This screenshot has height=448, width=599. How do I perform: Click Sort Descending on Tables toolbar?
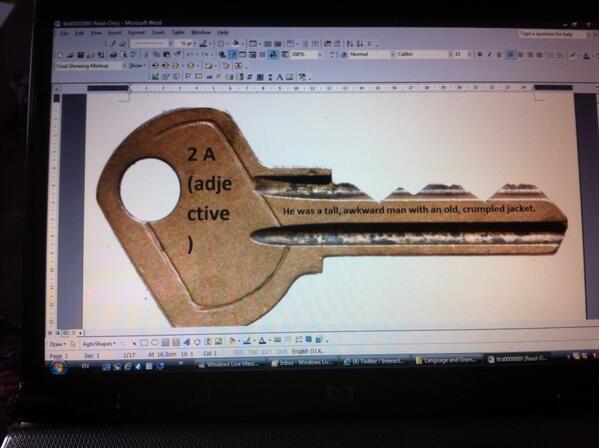pos(360,44)
